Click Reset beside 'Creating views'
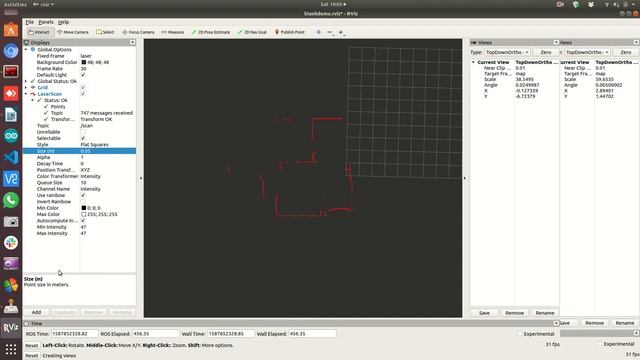The image size is (640, 360). (31, 356)
